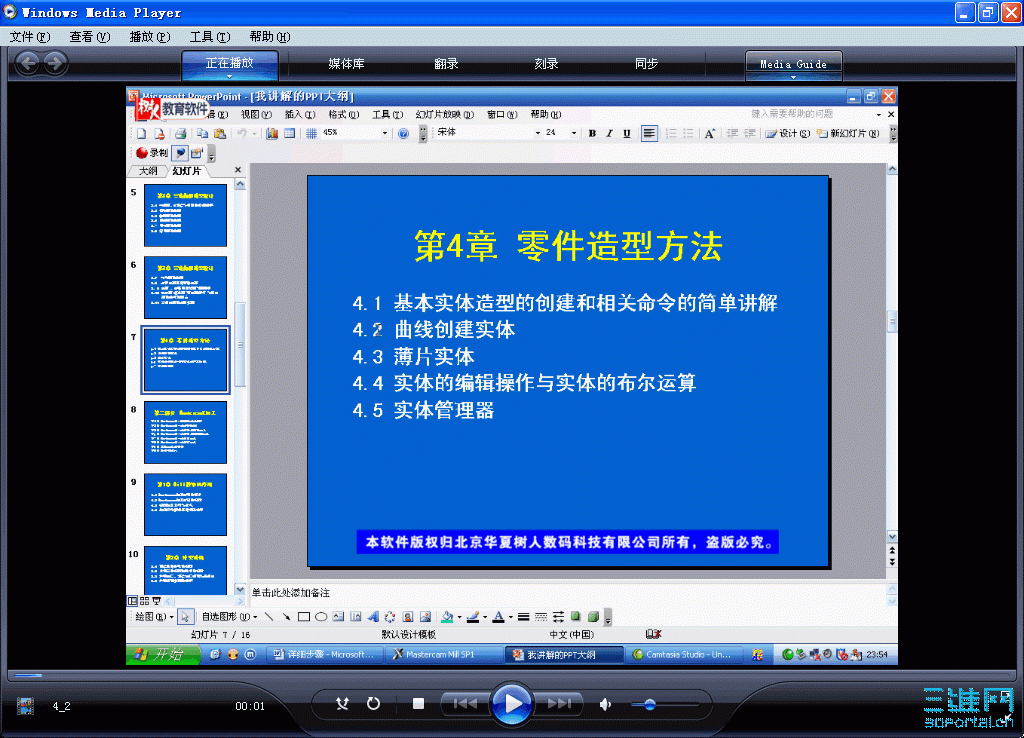Click the Paste icon in PowerPoint's toolbar
Viewport: 1024px width, 738px height.
point(219,133)
